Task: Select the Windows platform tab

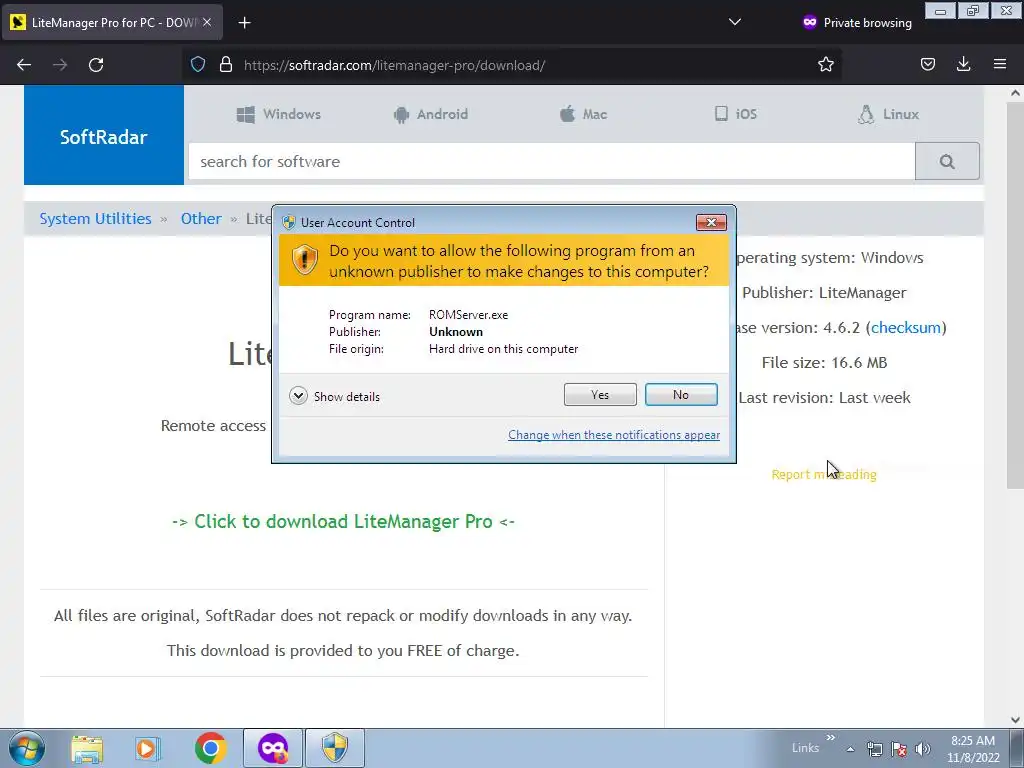Action: [279, 114]
